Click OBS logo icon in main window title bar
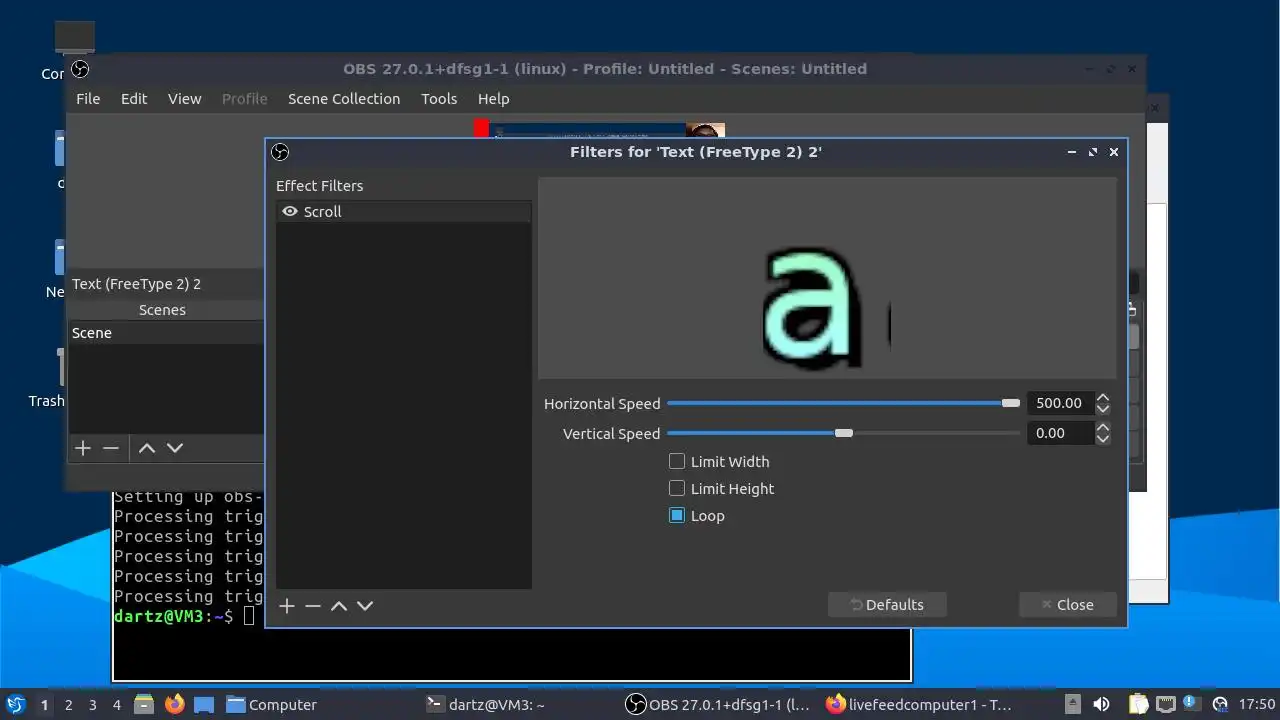The height and width of the screenshot is (720, 1280). pos(80,69)
